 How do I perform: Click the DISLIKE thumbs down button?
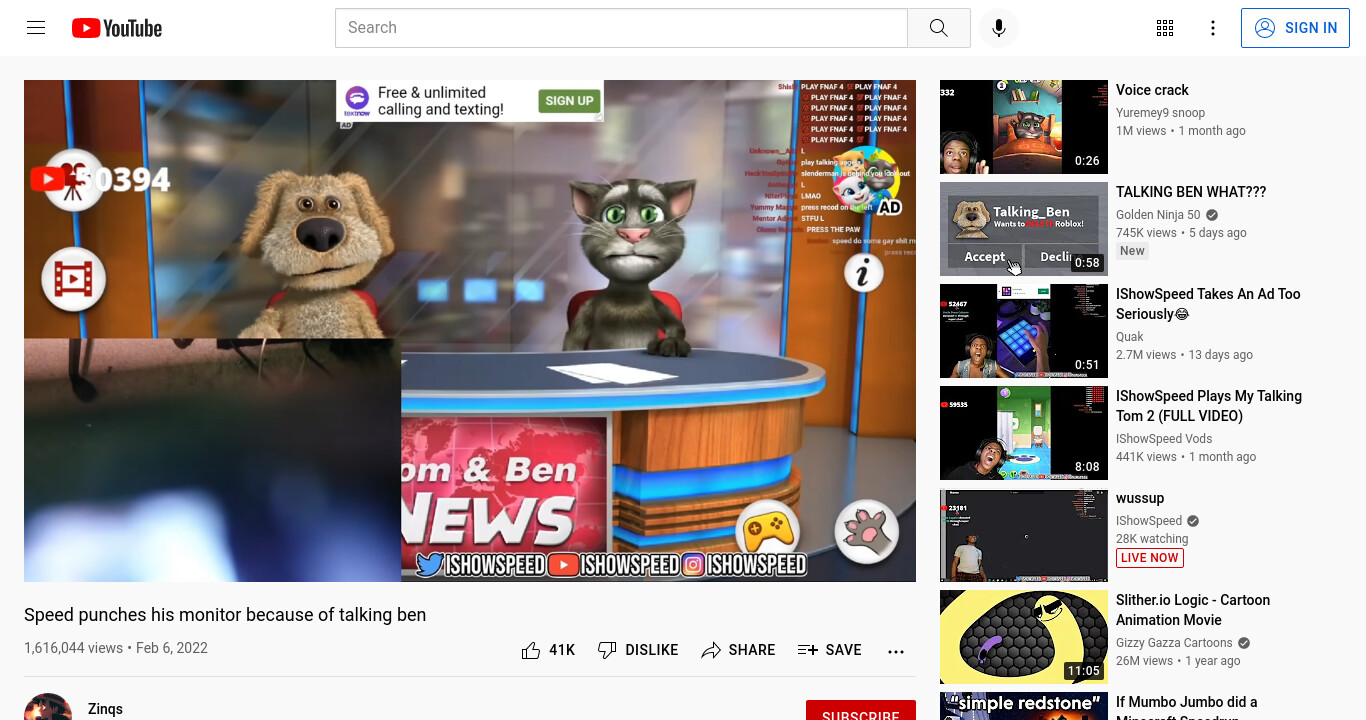(x=637, y=650)
